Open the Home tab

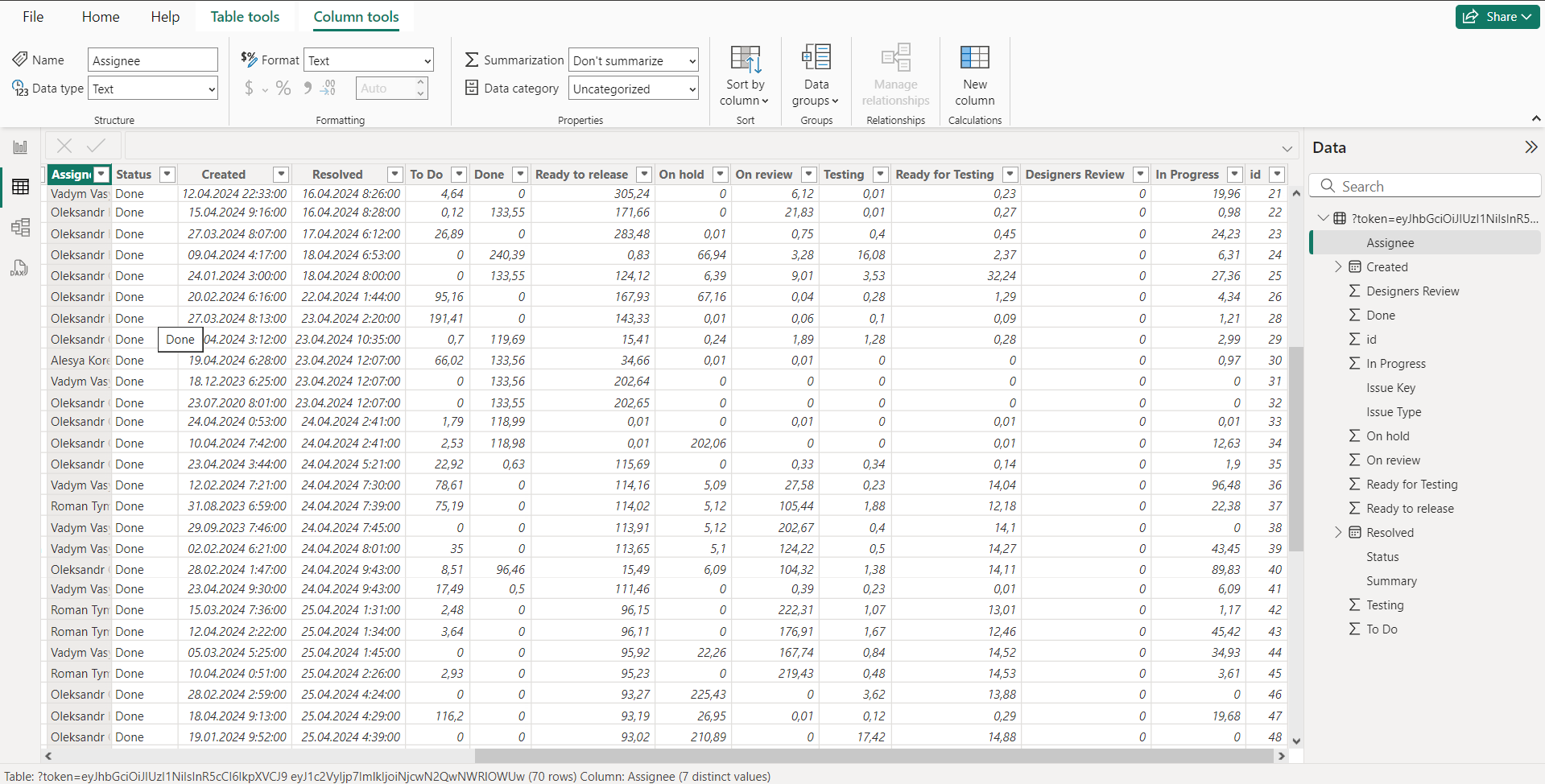coord(101,17)
